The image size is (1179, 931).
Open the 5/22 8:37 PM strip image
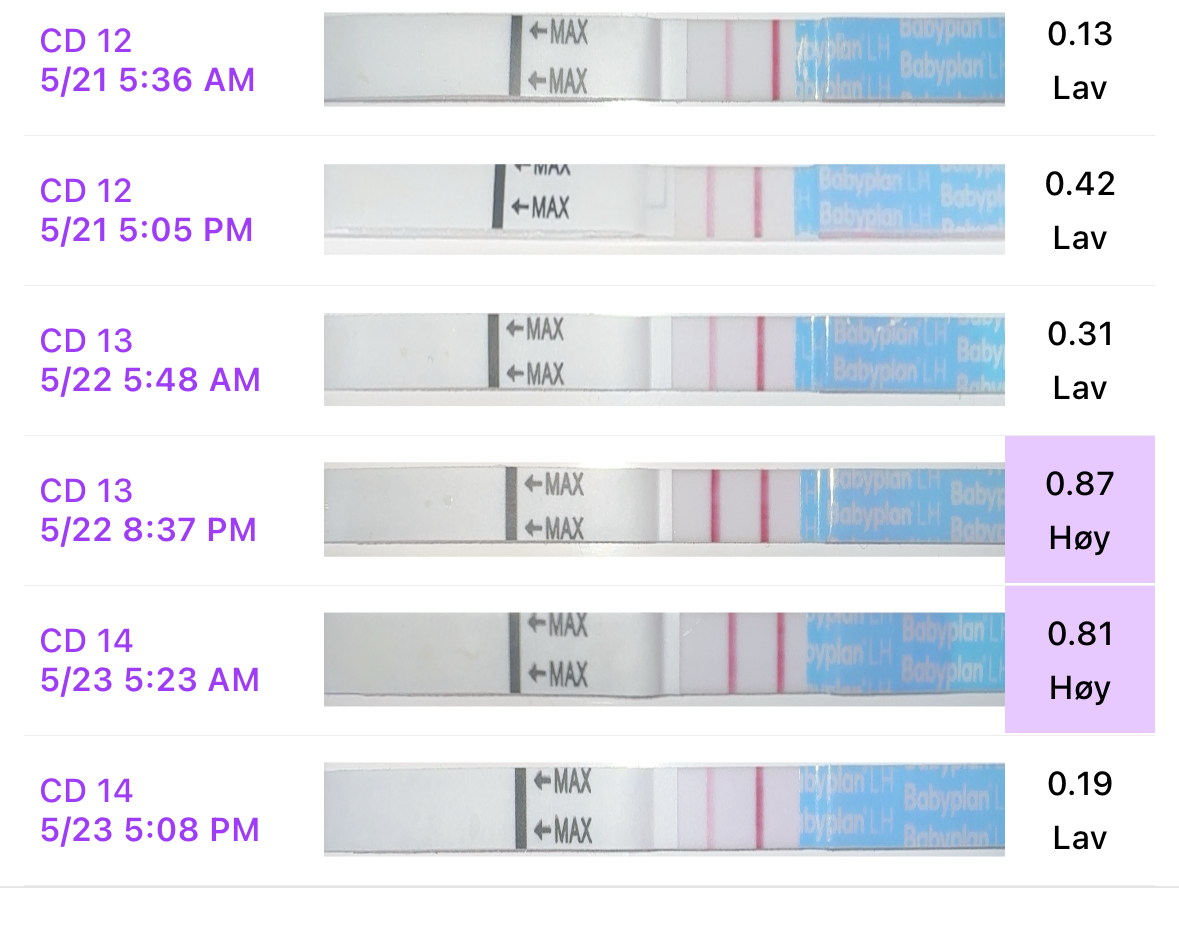pos(664,510)
